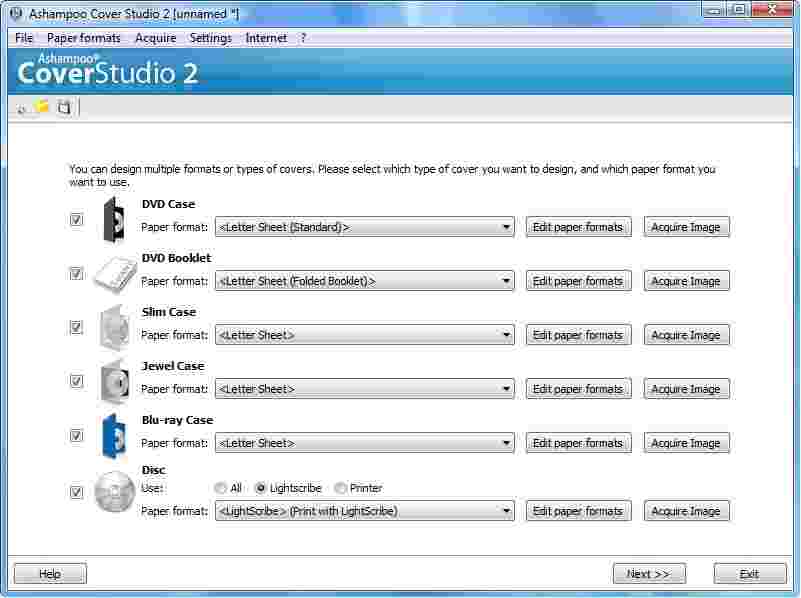Click Edit paper formats for Blu-ray Case
Screen dimensions: 801x598
point(578,443)
